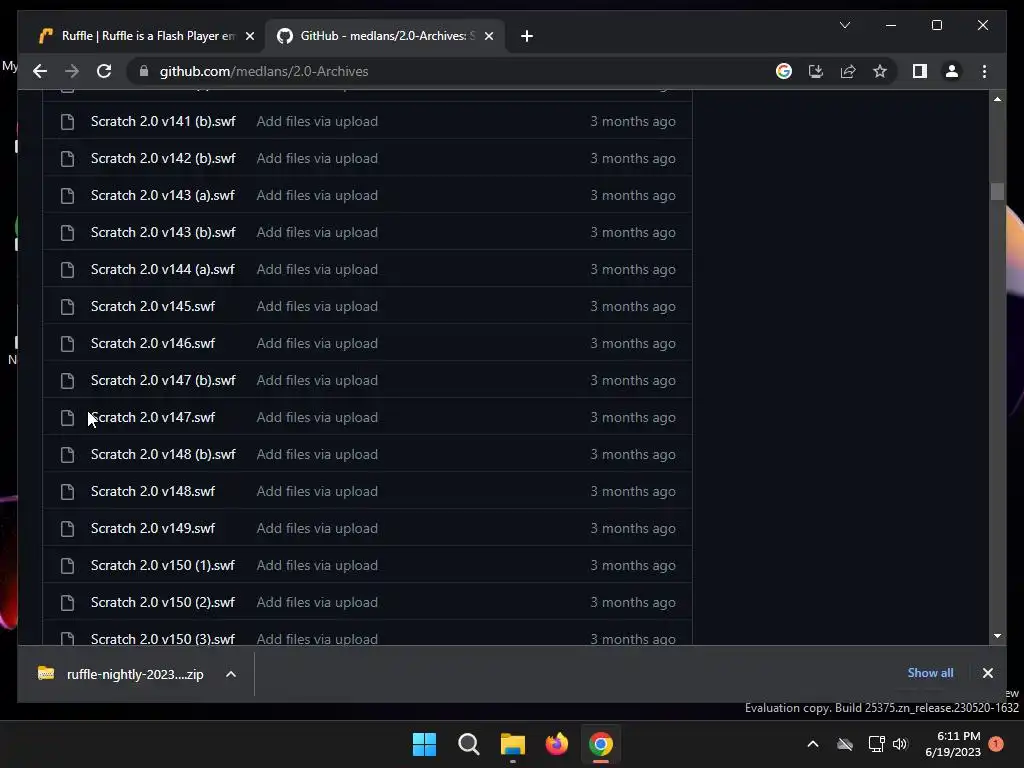Open Scratch 2.0 v146.swf file

click(x=153, y=344)
